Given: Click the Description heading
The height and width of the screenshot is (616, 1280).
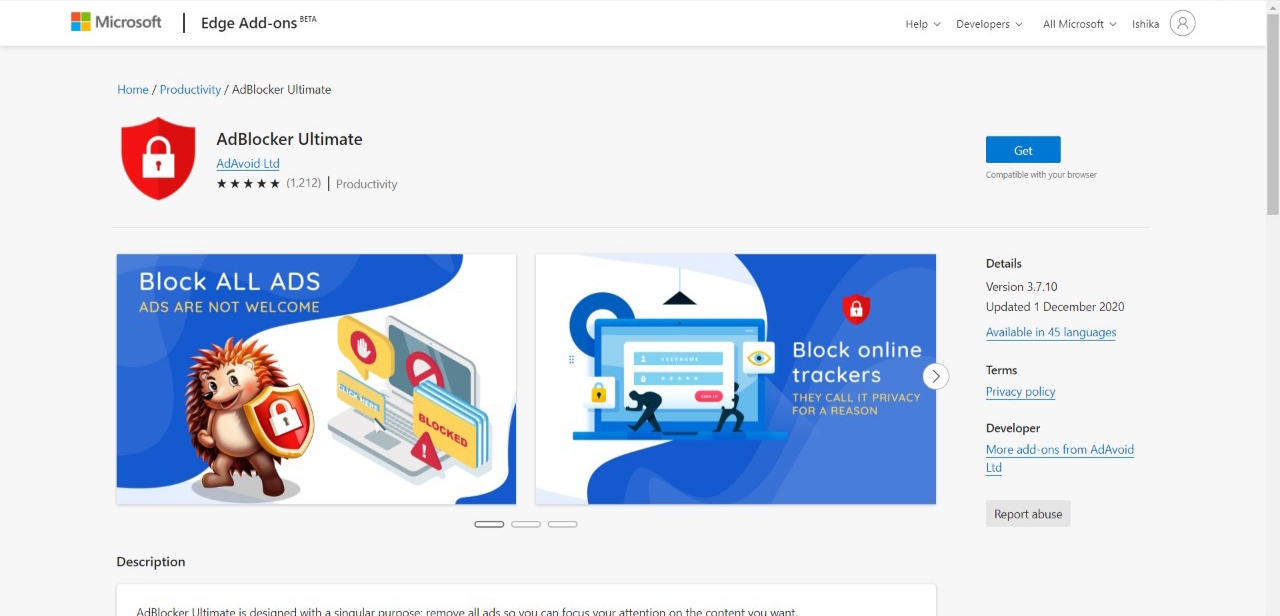Looking at the screenshot, I should (x=151, y=561).
